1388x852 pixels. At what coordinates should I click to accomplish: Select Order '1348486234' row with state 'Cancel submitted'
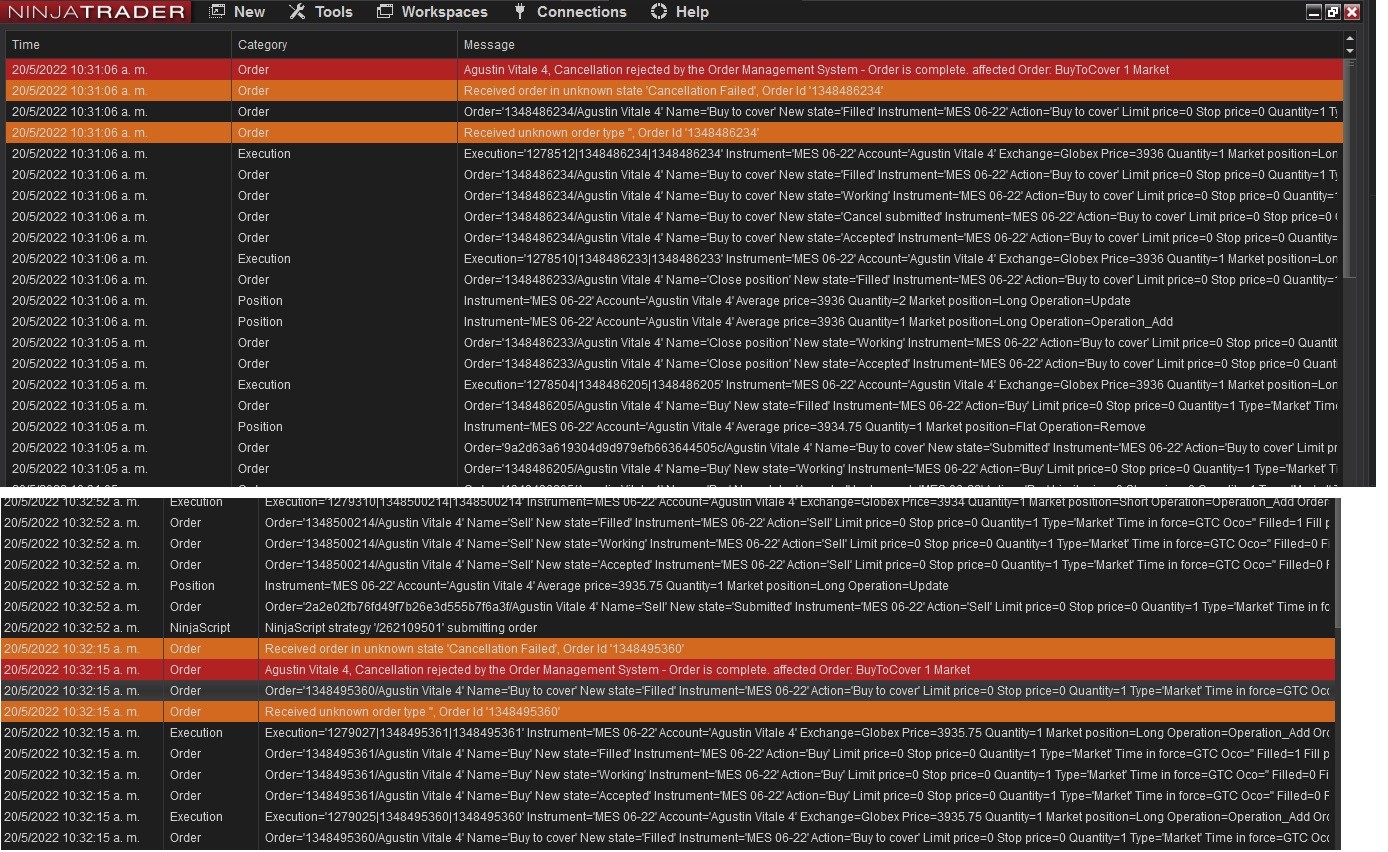click(674, 217)
